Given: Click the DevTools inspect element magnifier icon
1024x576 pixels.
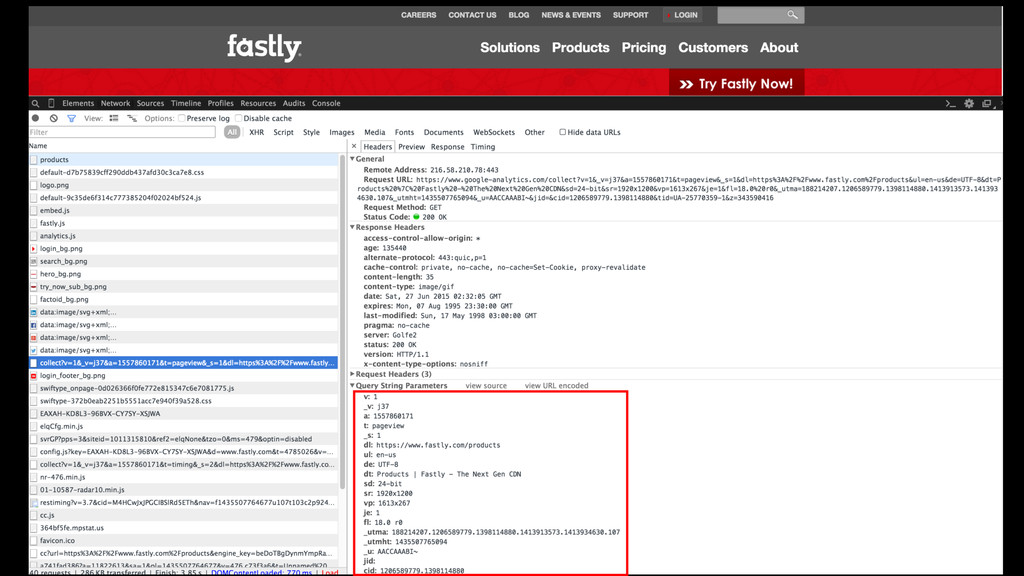Looking at the screenshot, I should [35, 103].
